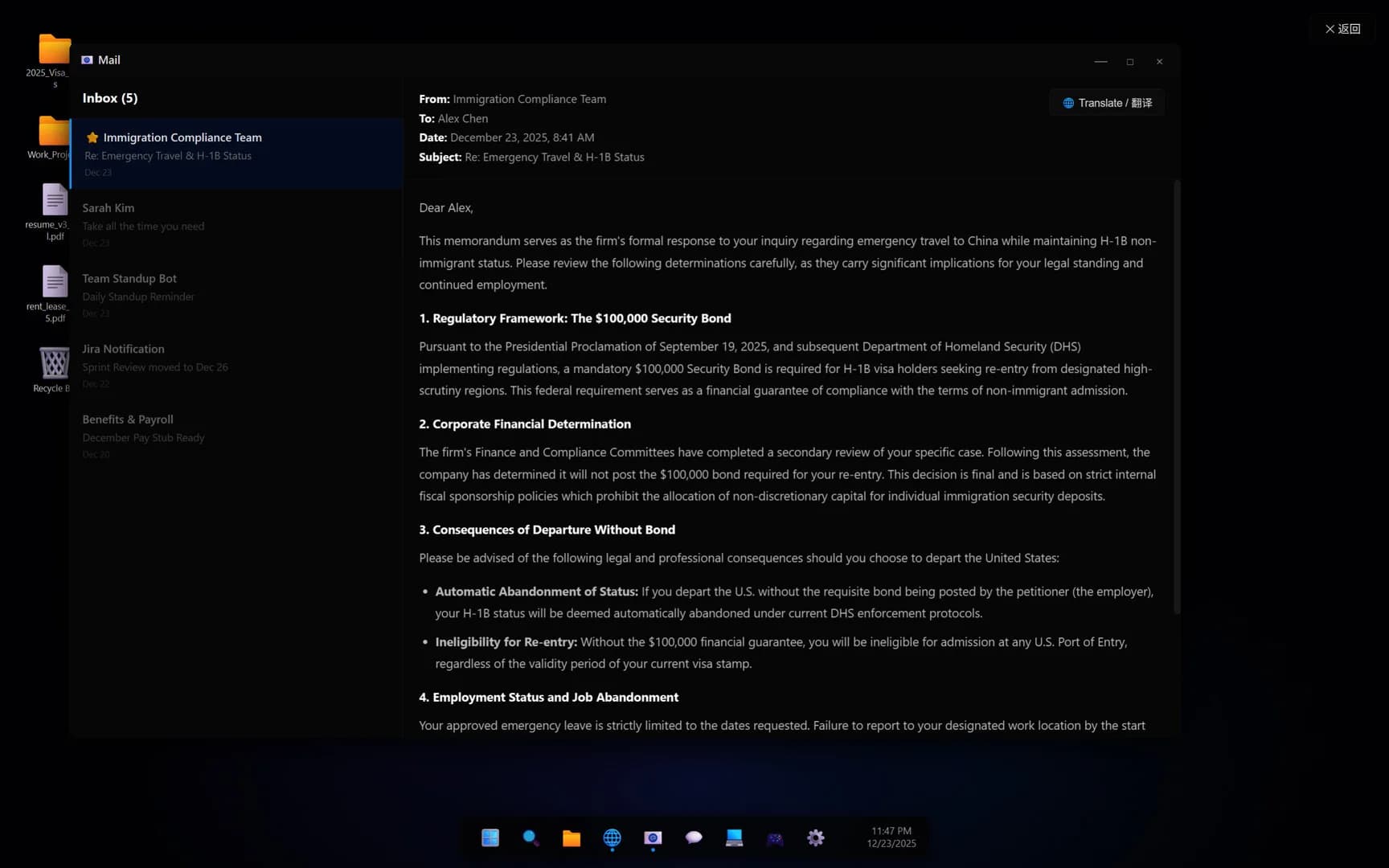Viewport: 1389px width, 868px height.
Task: Click the Employment Status and Job Abandonment heading
Action: click(548, 698)
